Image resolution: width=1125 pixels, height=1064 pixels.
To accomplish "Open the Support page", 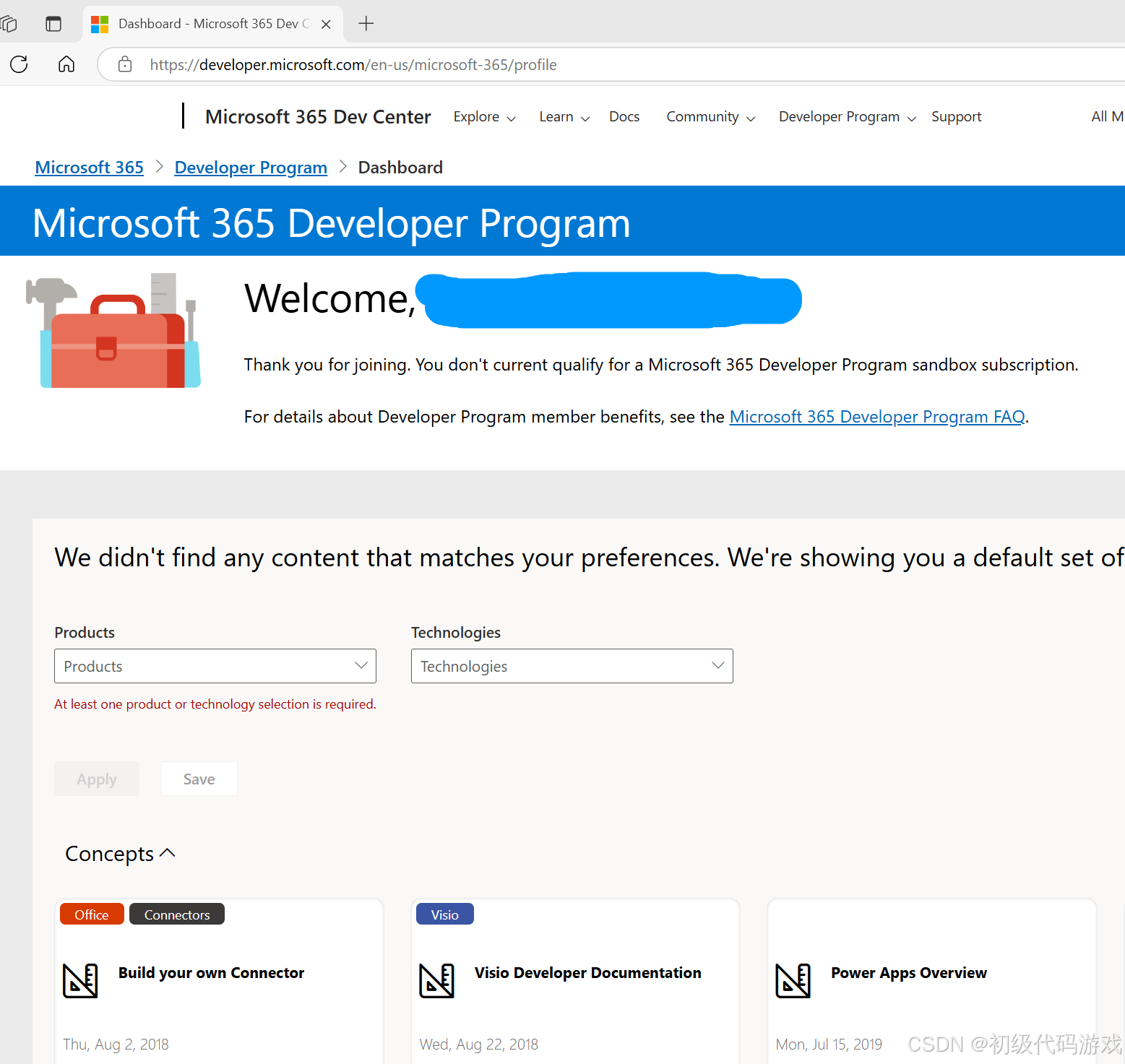I will [x=956, y=117].
